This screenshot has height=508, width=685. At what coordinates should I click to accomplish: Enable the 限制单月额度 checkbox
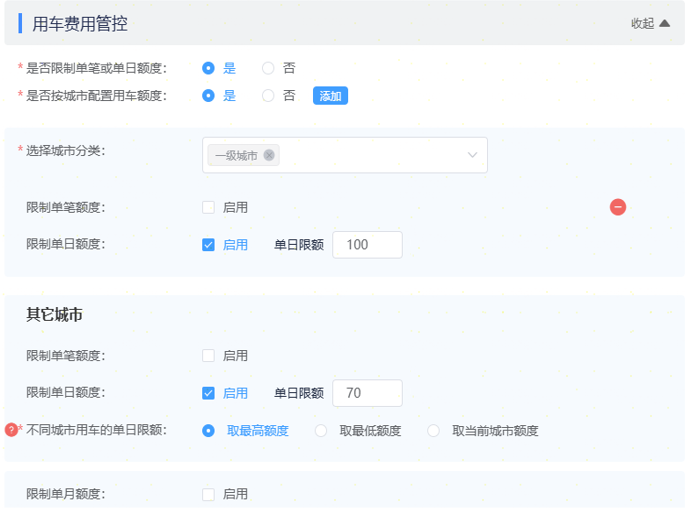pos(209,494)
